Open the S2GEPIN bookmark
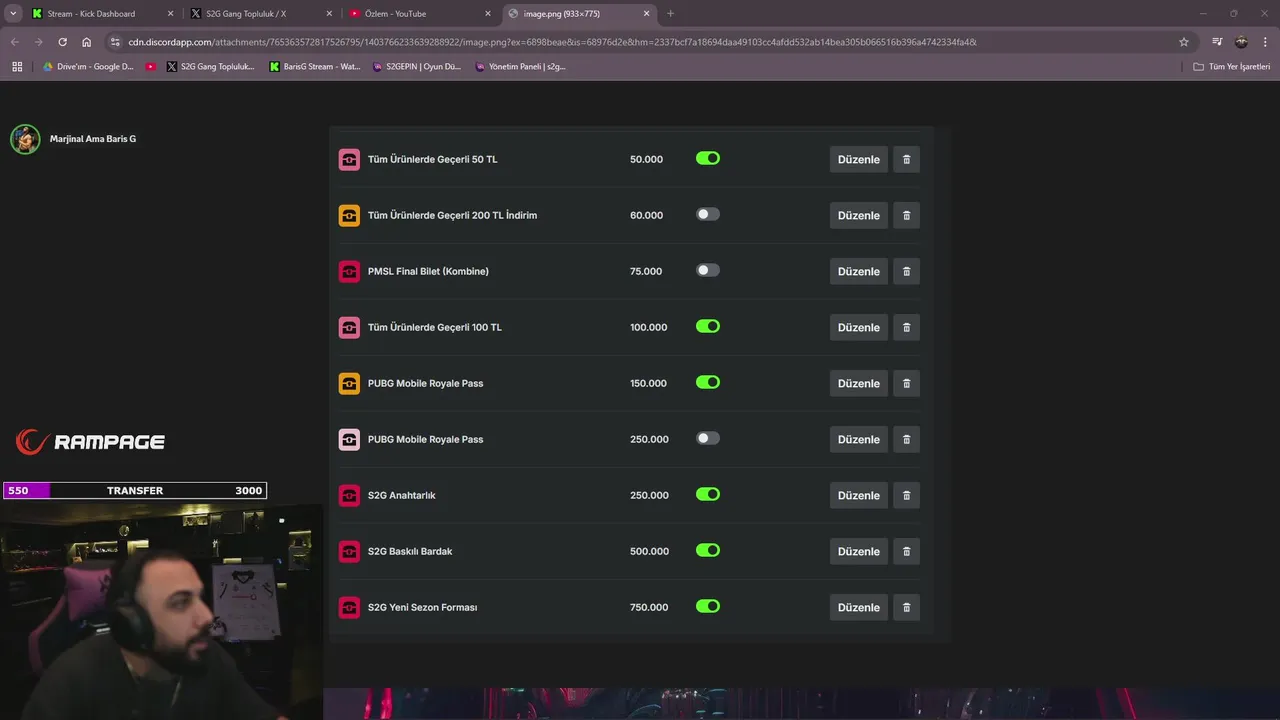1280x720 pixels. point(417,67)
